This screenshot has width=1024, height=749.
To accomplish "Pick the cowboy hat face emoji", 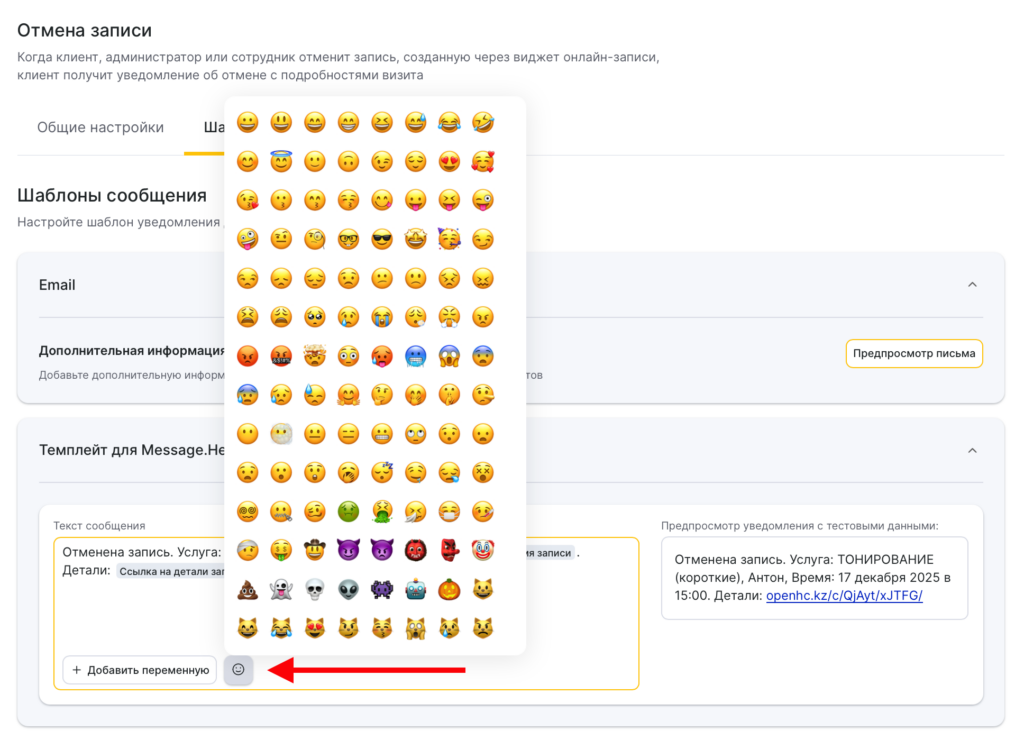I will tap(315, 550).
